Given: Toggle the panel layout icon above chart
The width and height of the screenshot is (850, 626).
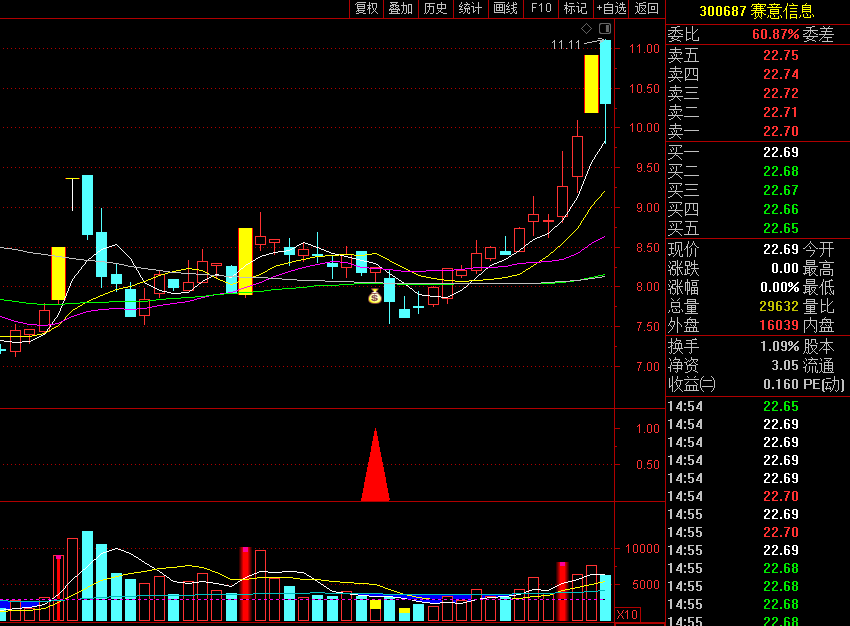Looking at the screenshot, I should pos(605,28).
